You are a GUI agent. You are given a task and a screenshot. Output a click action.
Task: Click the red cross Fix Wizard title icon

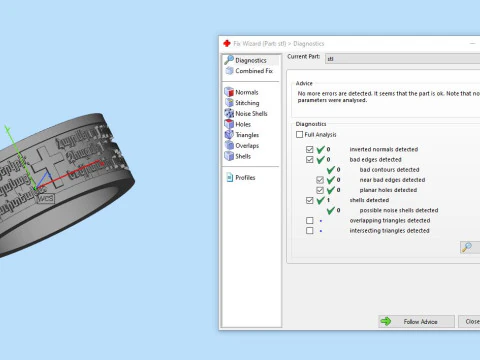(227, 43)
